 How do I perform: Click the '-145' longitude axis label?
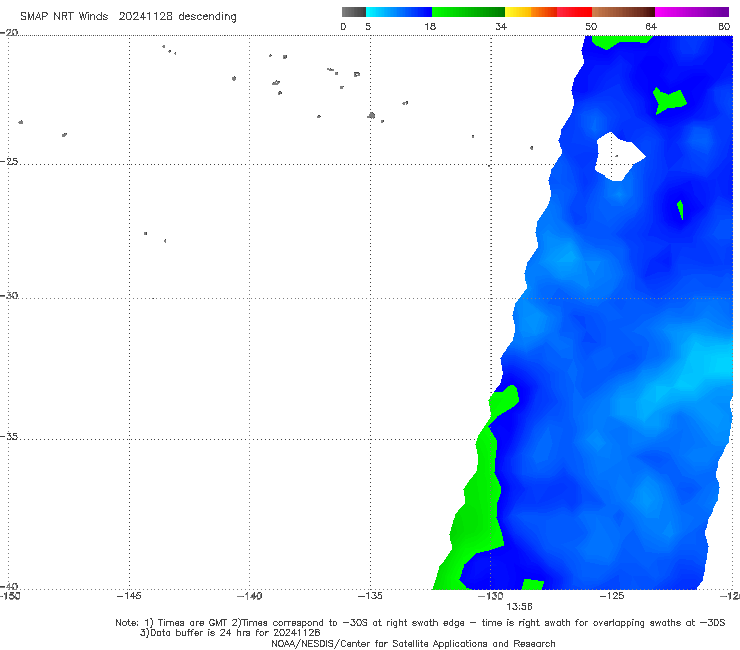pos(129,596)
